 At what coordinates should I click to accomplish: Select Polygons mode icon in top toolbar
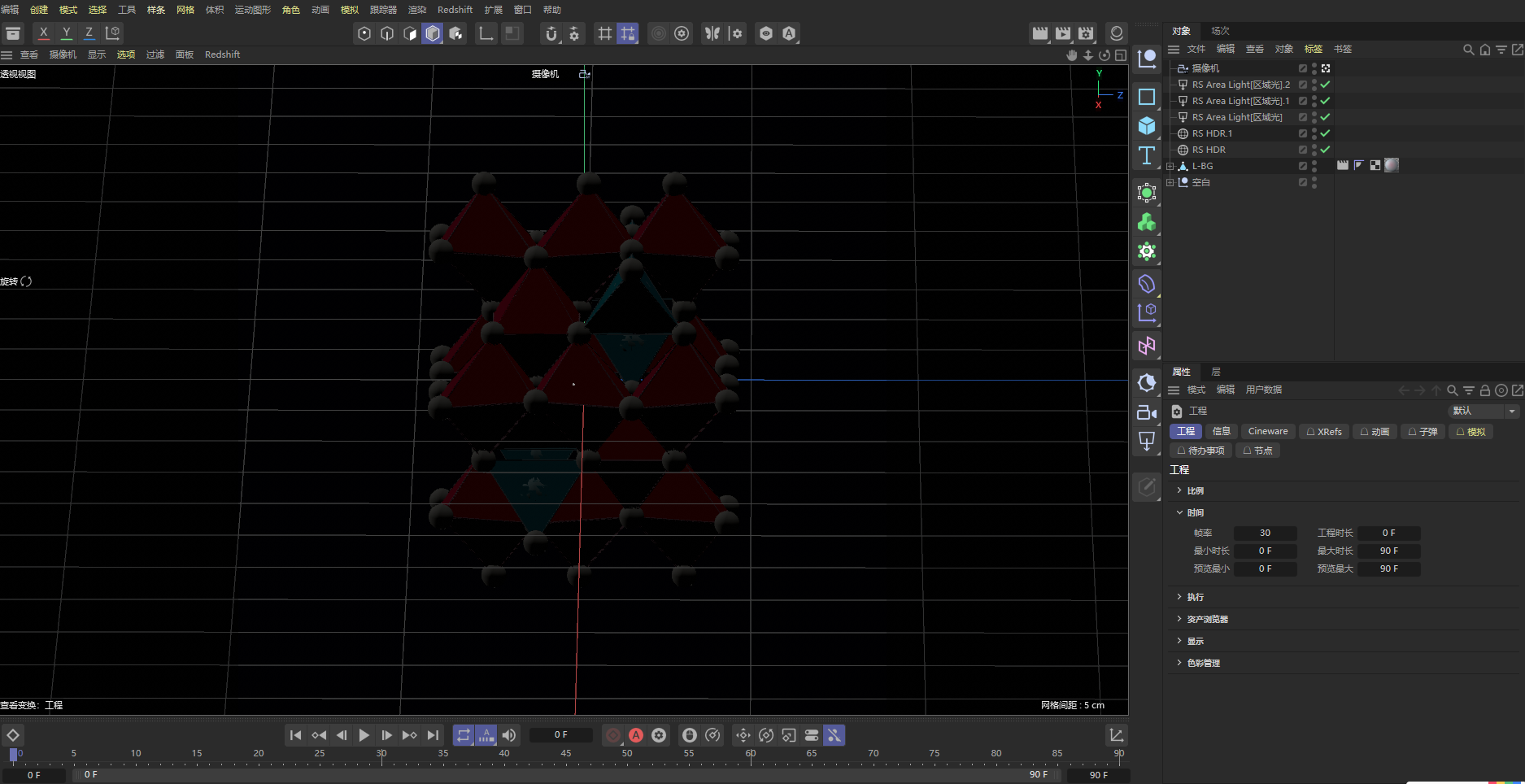[410, 33]
